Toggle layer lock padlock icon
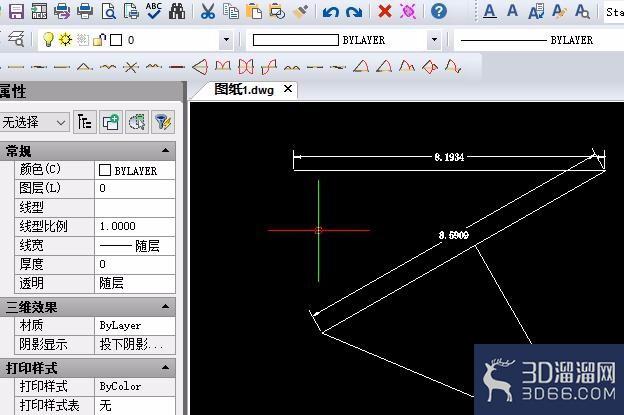Screen dimensions: 624x415 point(99,39)
